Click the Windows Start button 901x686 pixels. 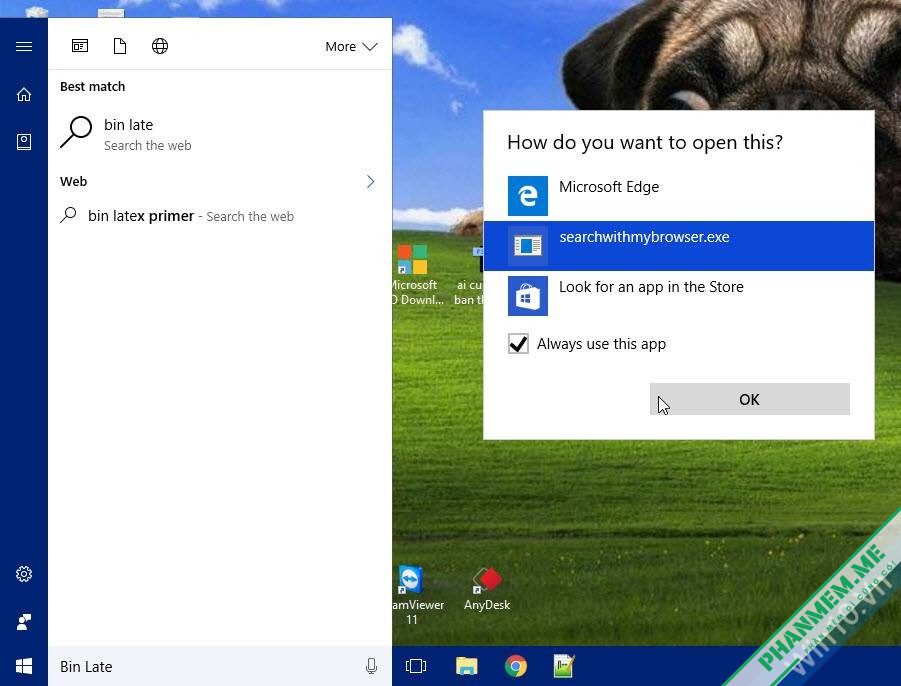coord(24,666)
